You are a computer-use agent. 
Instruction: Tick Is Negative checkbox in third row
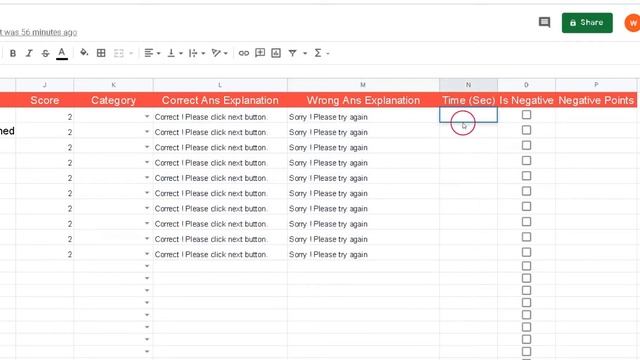pyautogui.click(x=527, y=146)
